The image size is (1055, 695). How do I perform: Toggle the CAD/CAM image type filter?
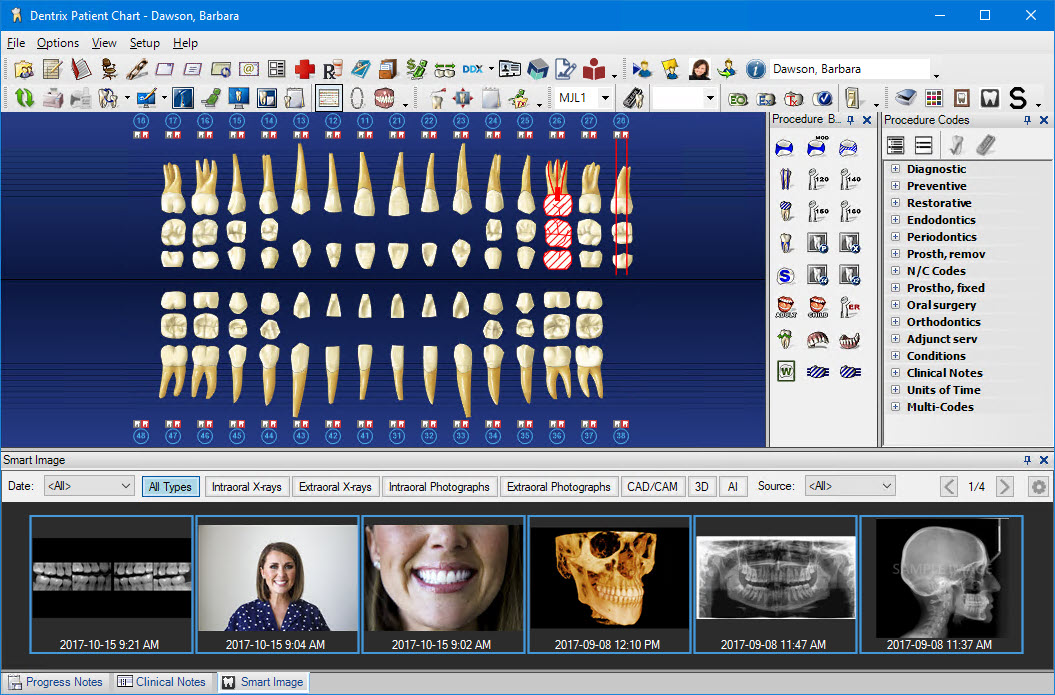tap(652, 487)
